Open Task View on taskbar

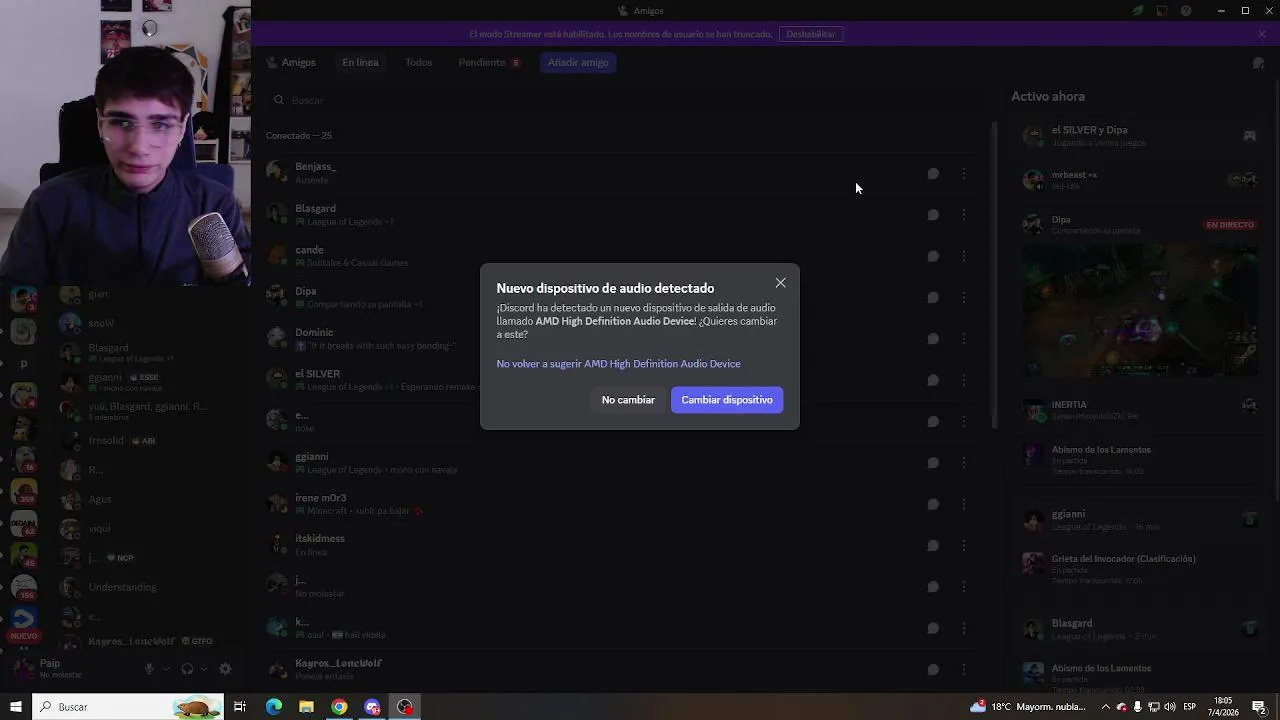(x=240, y=707)
